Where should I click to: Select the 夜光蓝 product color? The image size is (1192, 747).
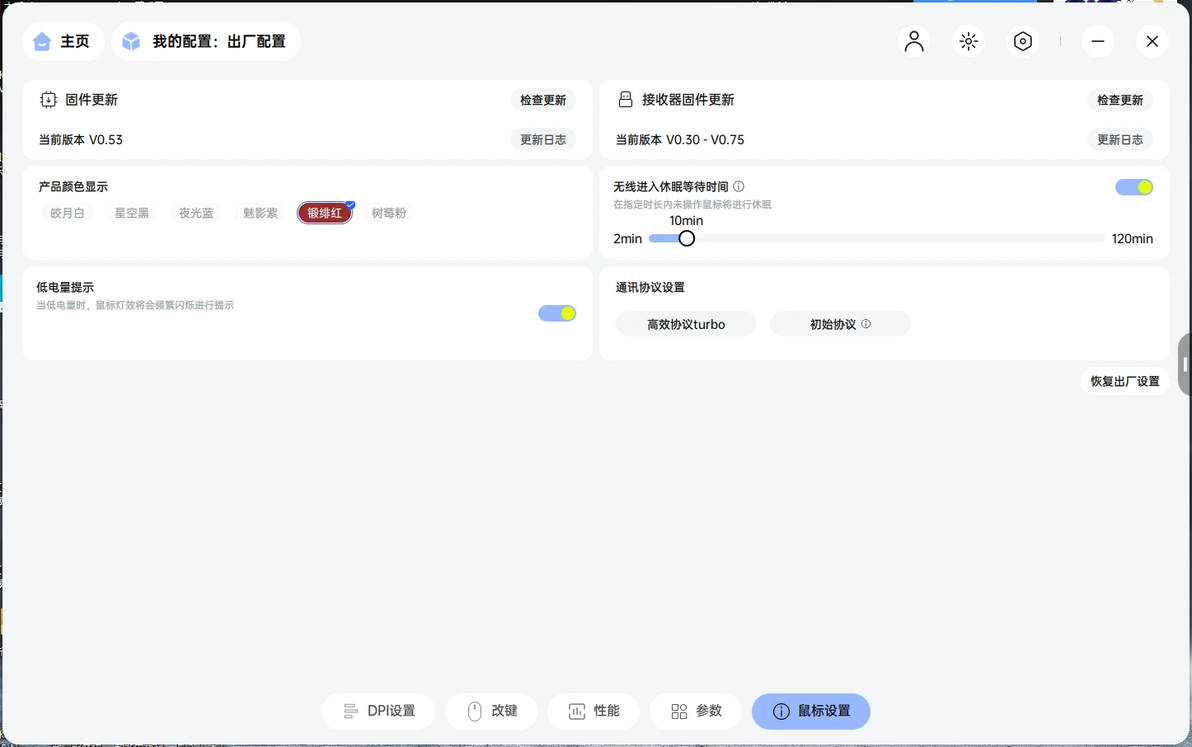(196, 213)
